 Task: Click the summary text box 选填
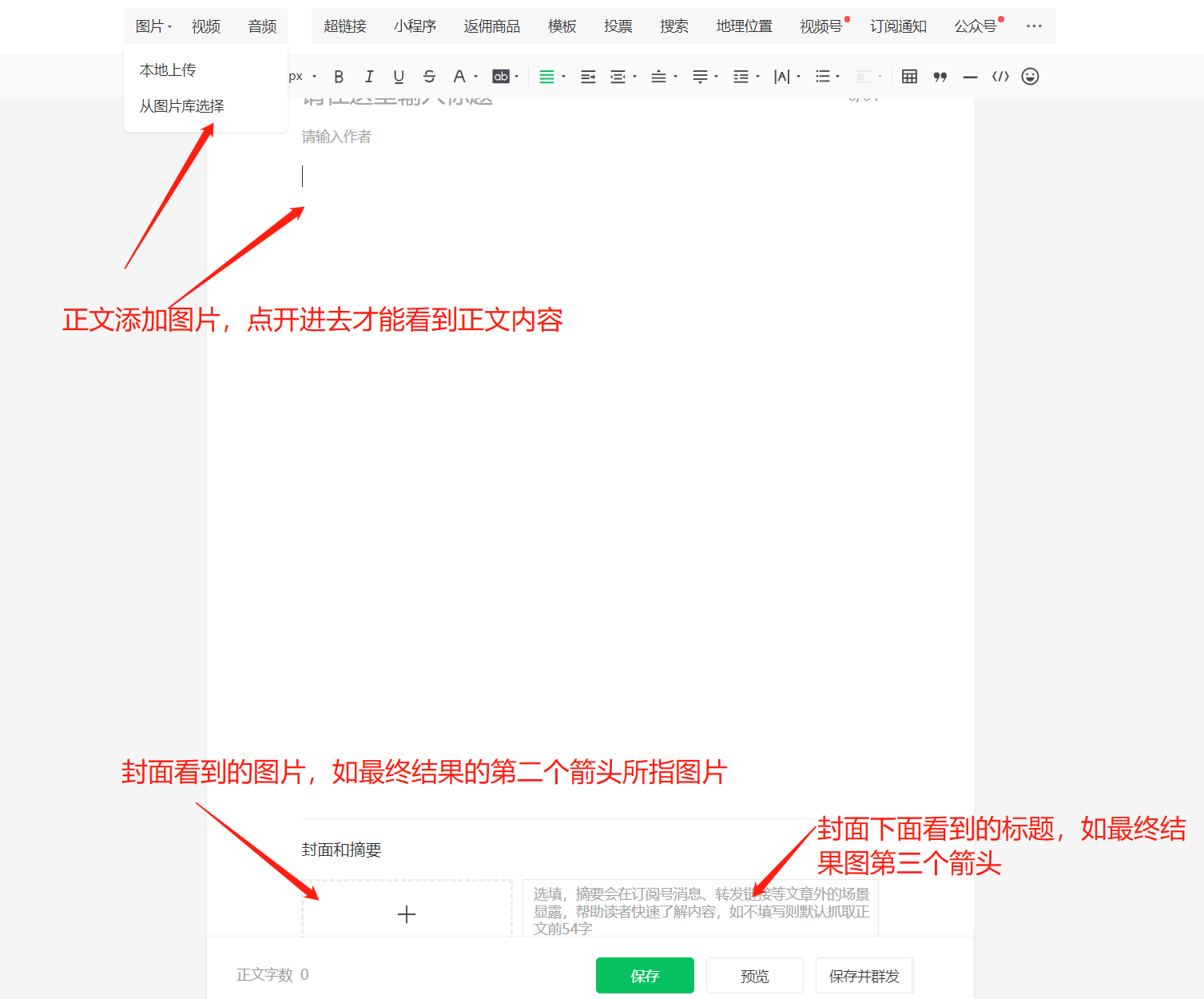click(701, 909)
